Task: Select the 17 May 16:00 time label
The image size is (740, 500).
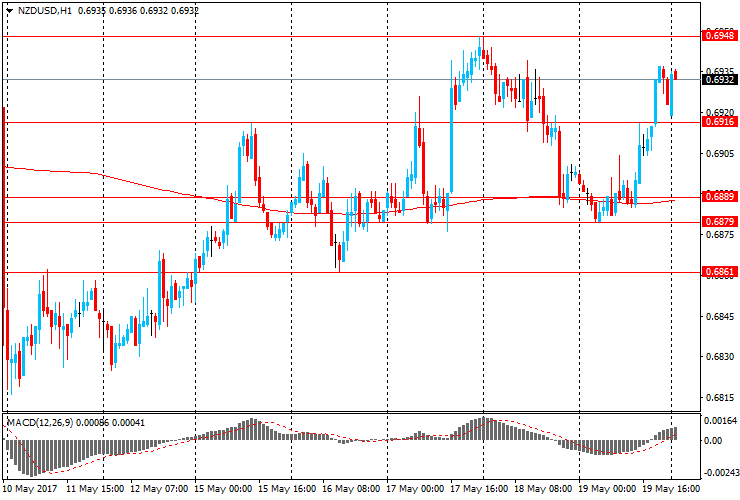Action: [479, 490]
